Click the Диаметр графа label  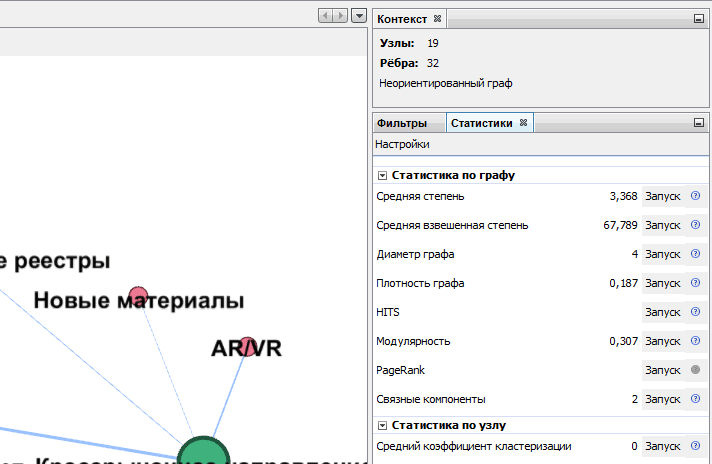click(415, 254)
